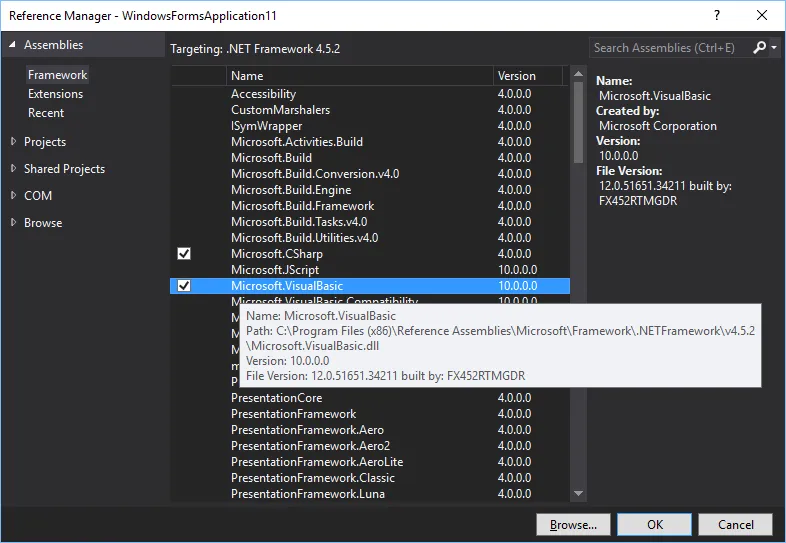This screenshot has height=543, width=786.
Task: Click the Microsoft Corporation text in details
Action: coord(658,126)
